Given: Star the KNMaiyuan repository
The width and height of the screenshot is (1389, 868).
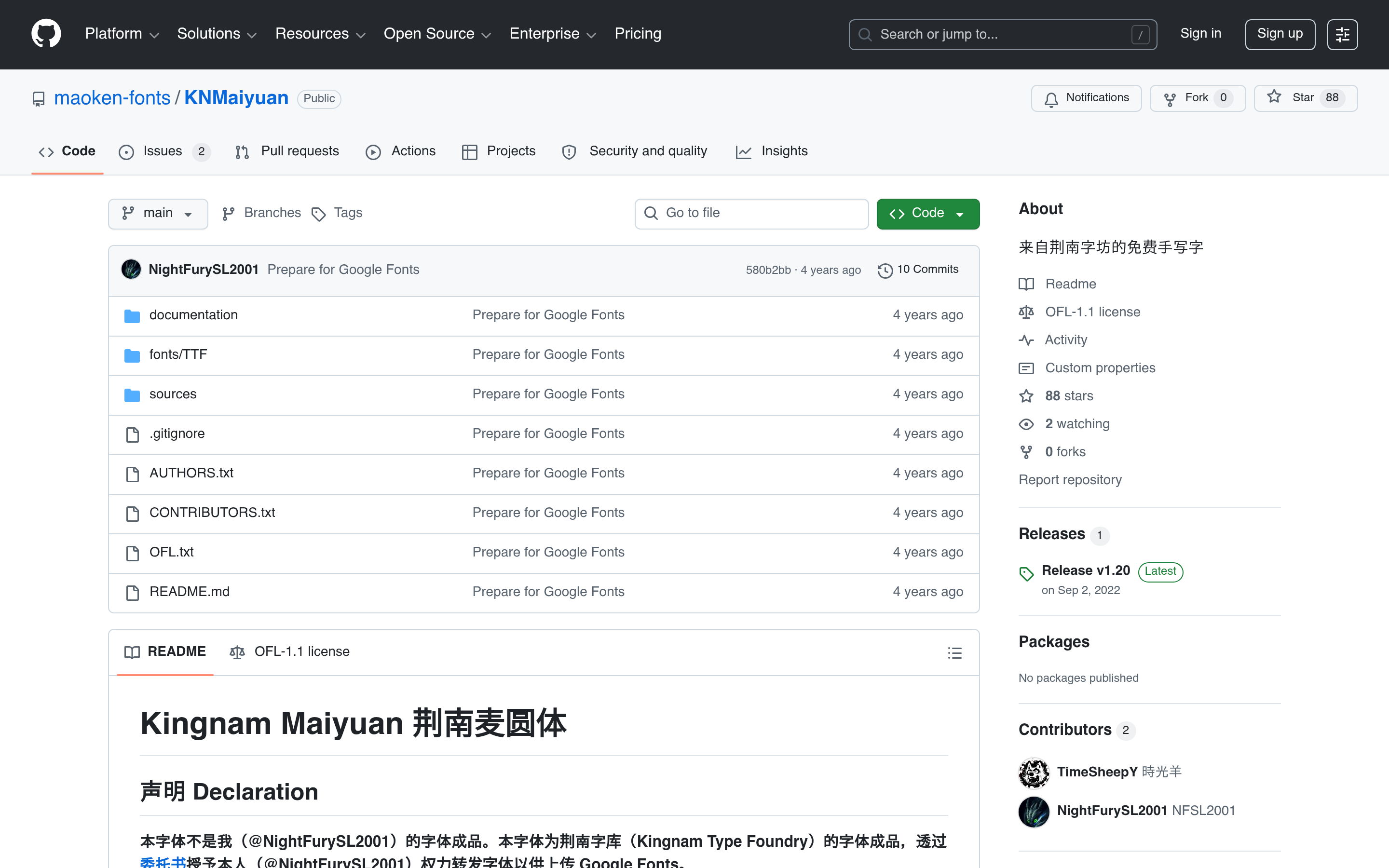Looking at the screenshot, I should (x=1305, y=98).
